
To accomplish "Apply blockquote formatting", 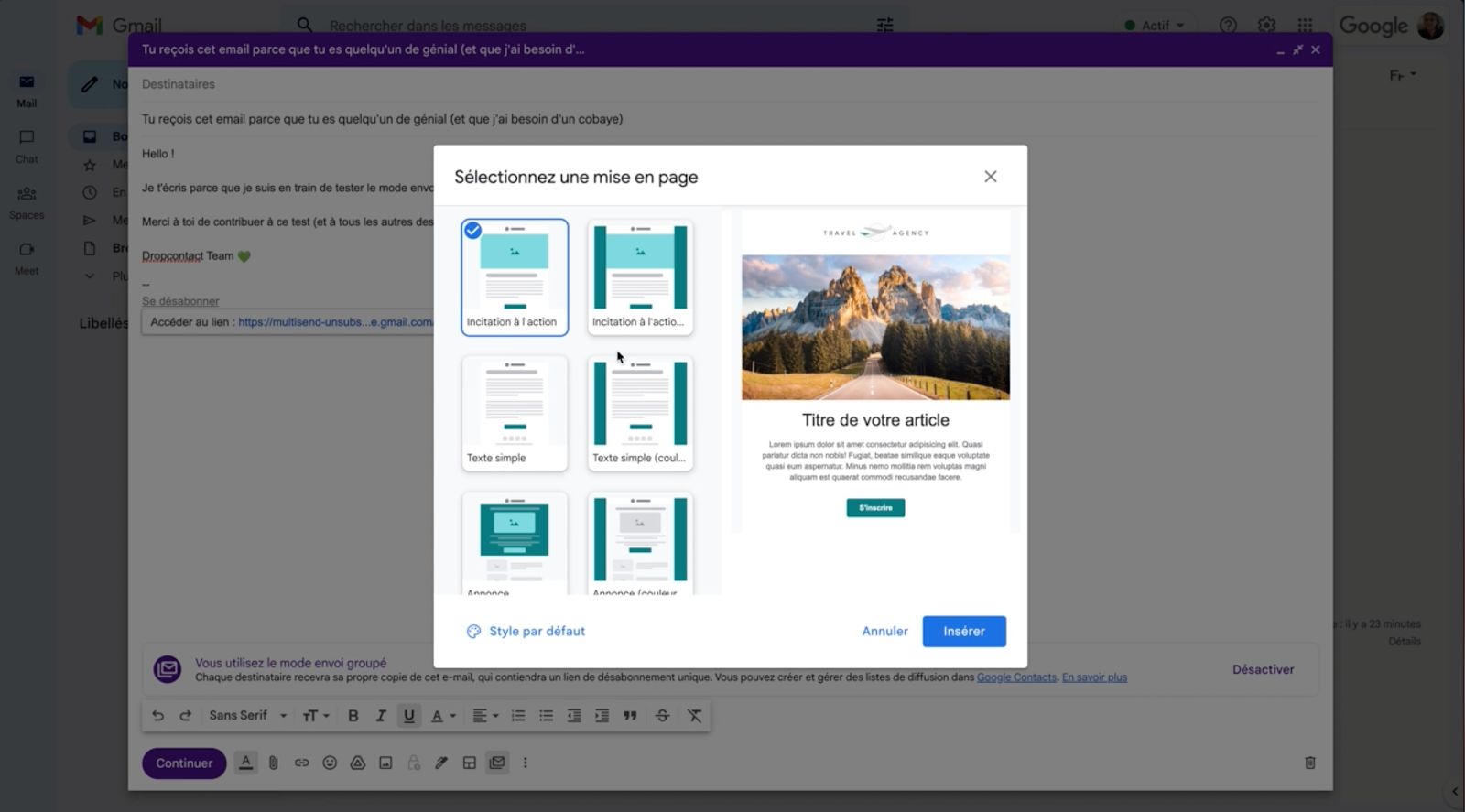I will pyautogui.click(x=630, y=716).
